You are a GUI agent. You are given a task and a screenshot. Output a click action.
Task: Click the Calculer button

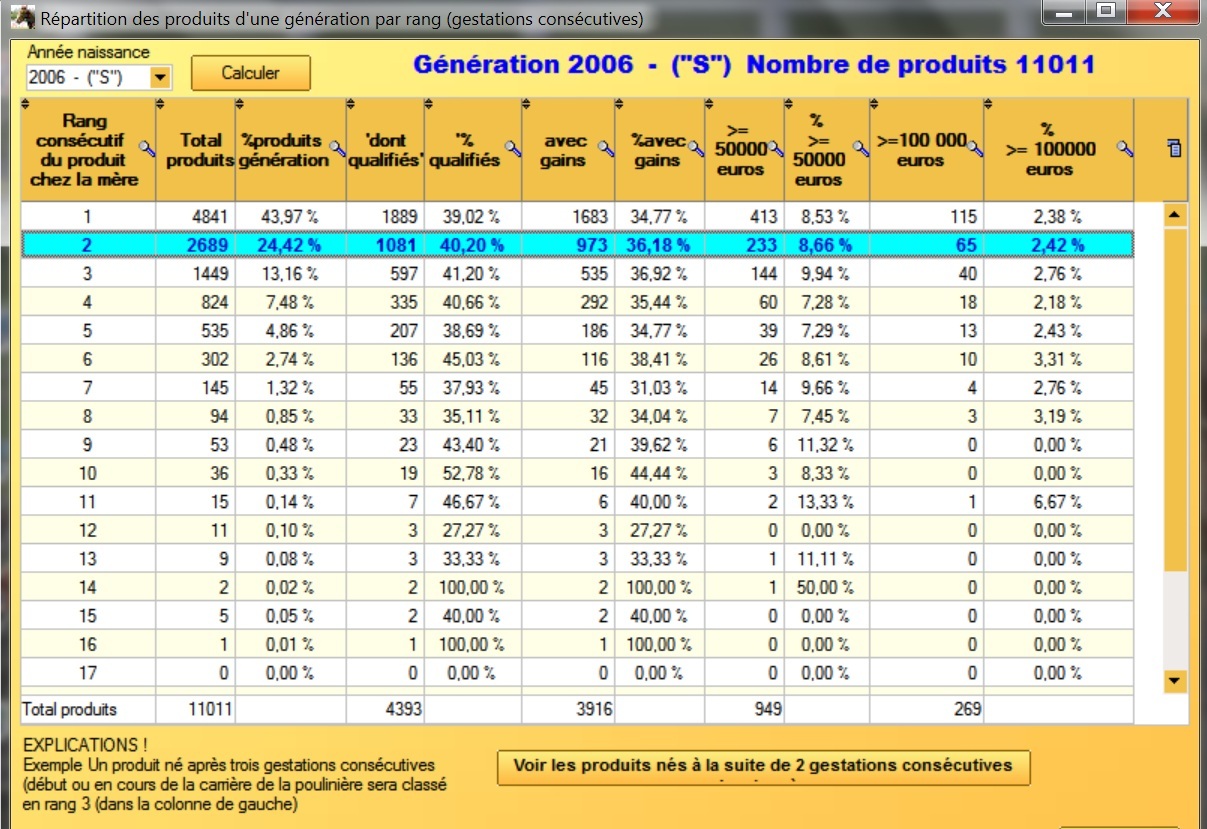click(251, 73)
